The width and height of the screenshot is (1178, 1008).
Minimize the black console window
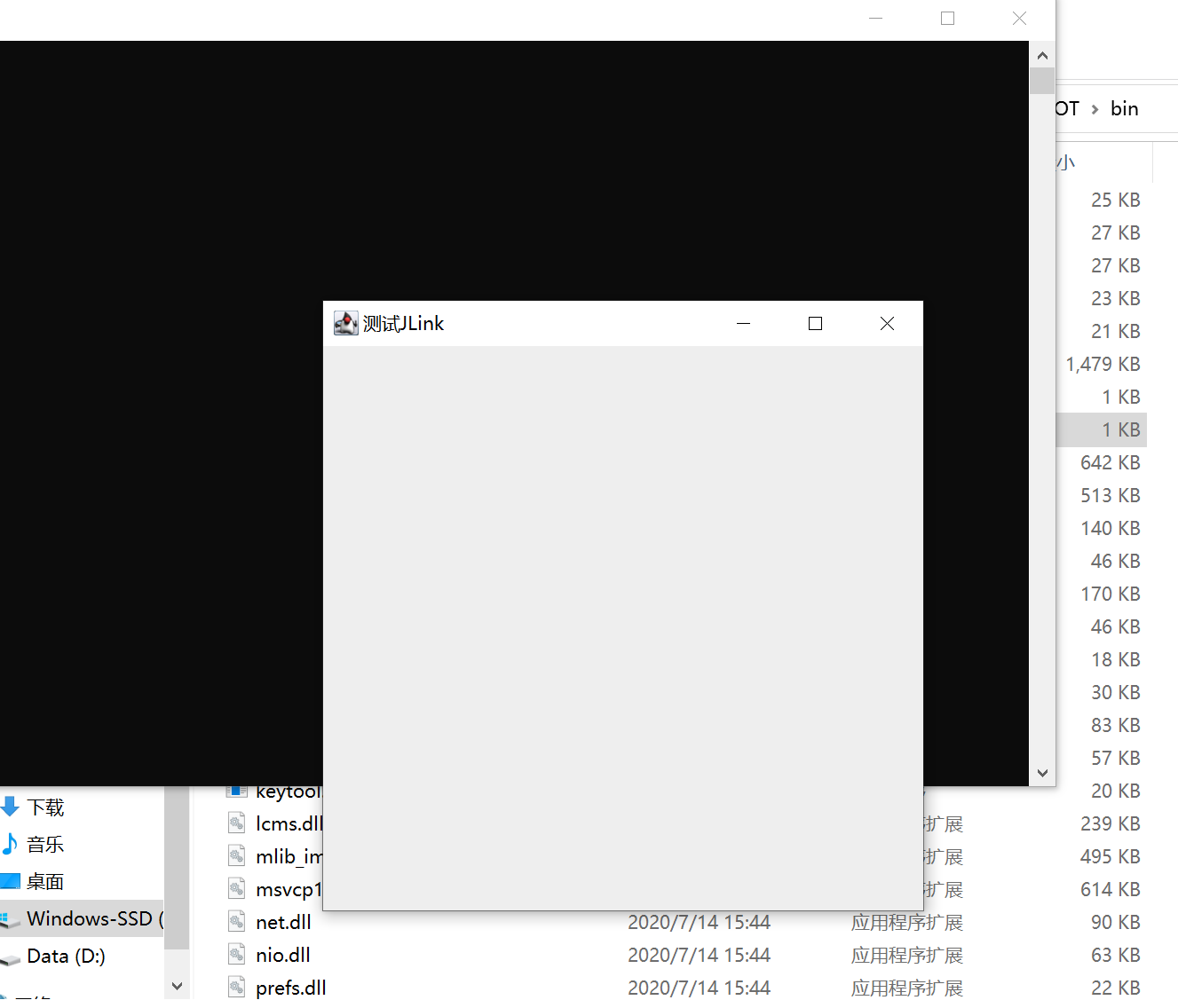click(876, 19)
